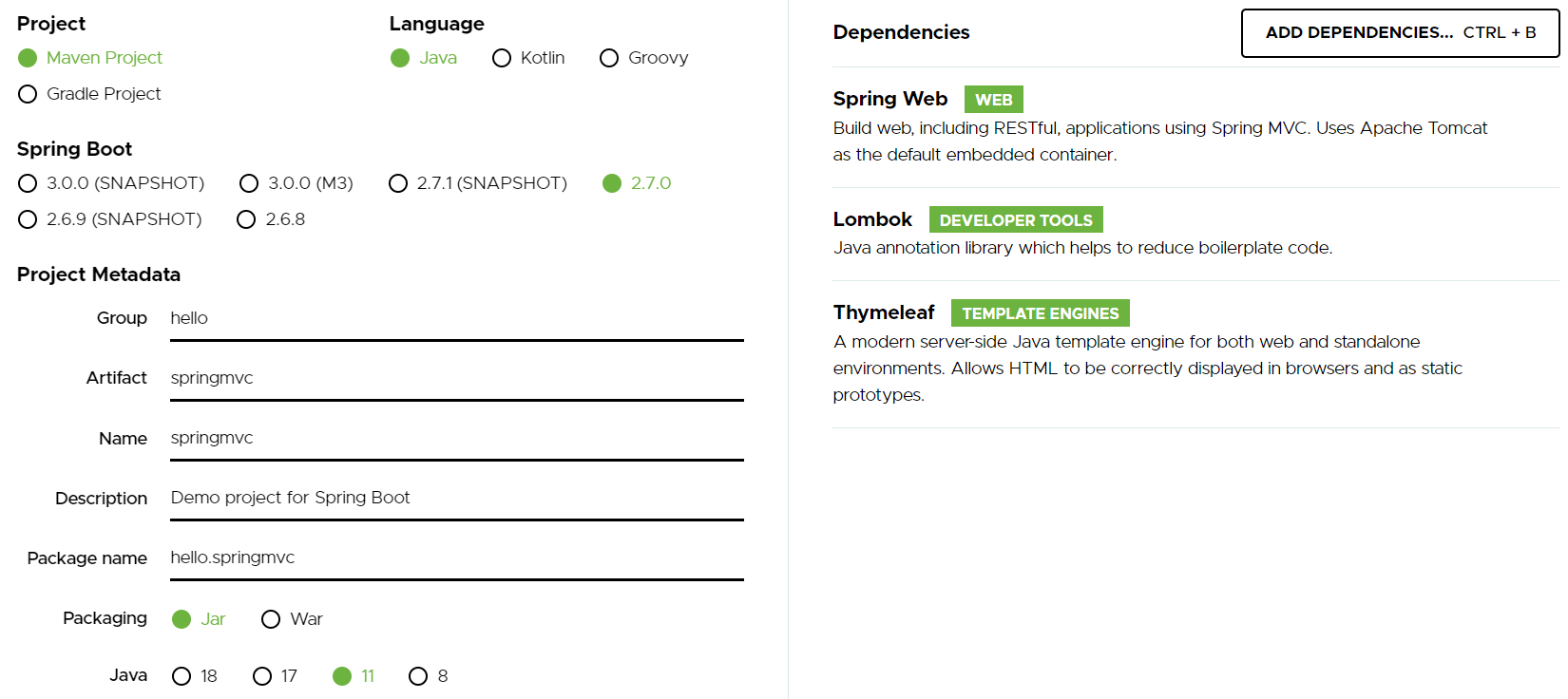Select Java version 17

coord(262,676)
